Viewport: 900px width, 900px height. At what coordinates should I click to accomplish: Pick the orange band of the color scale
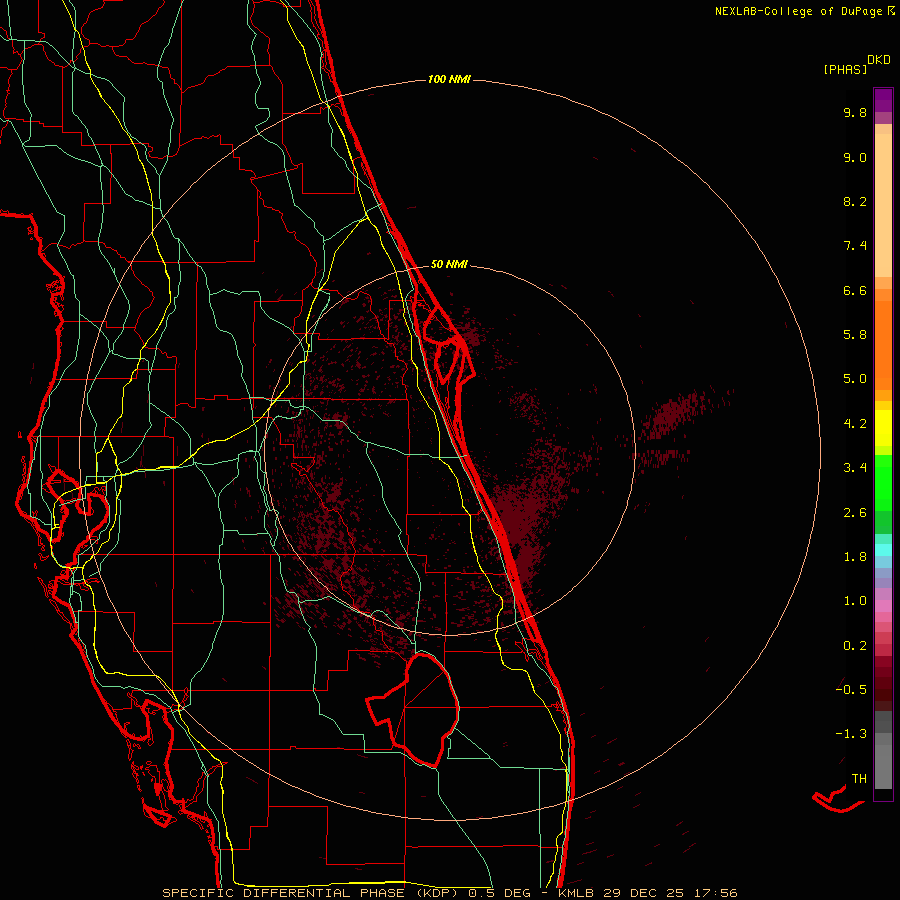[883, 344]
